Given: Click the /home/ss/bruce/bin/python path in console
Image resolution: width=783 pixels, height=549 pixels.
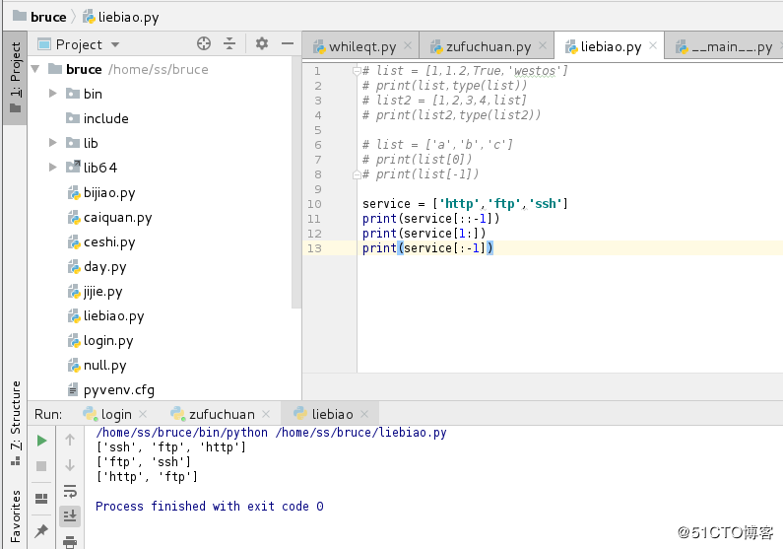Looking at the screenshot, I should (182, 433).
